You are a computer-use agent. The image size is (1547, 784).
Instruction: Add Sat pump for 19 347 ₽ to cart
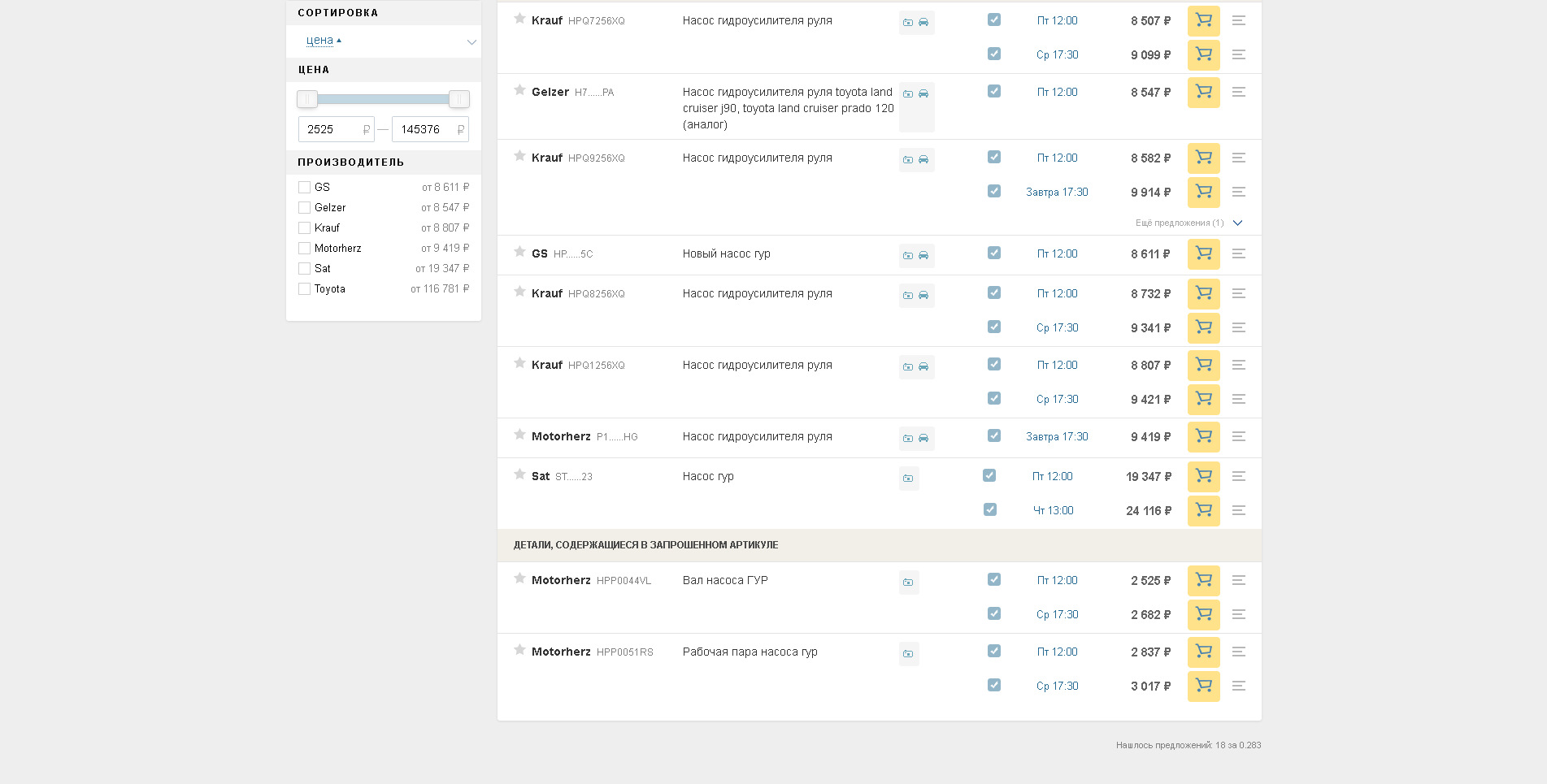[1203, 477]
